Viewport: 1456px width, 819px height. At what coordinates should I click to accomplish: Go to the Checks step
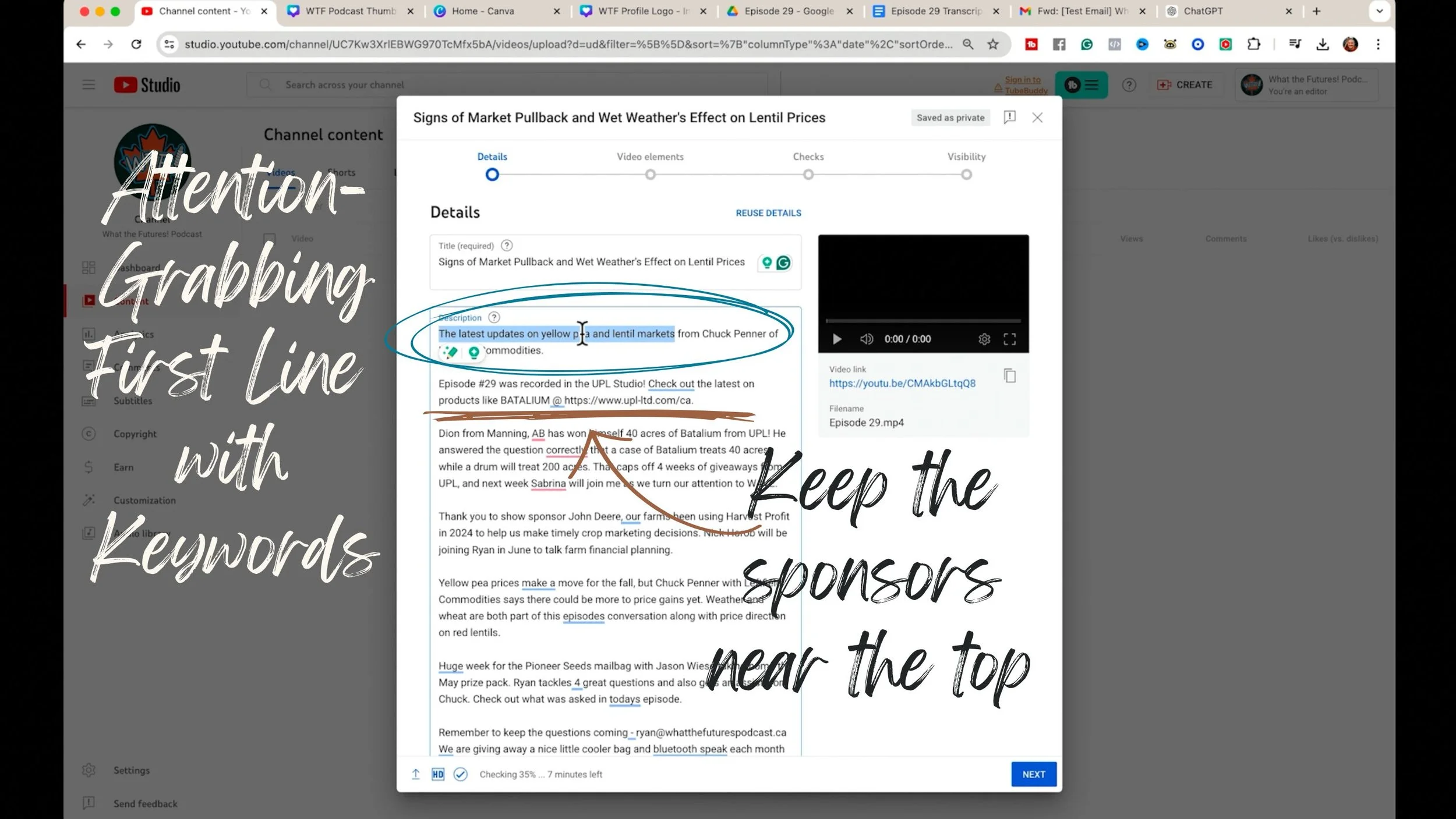tap(808, 166)
